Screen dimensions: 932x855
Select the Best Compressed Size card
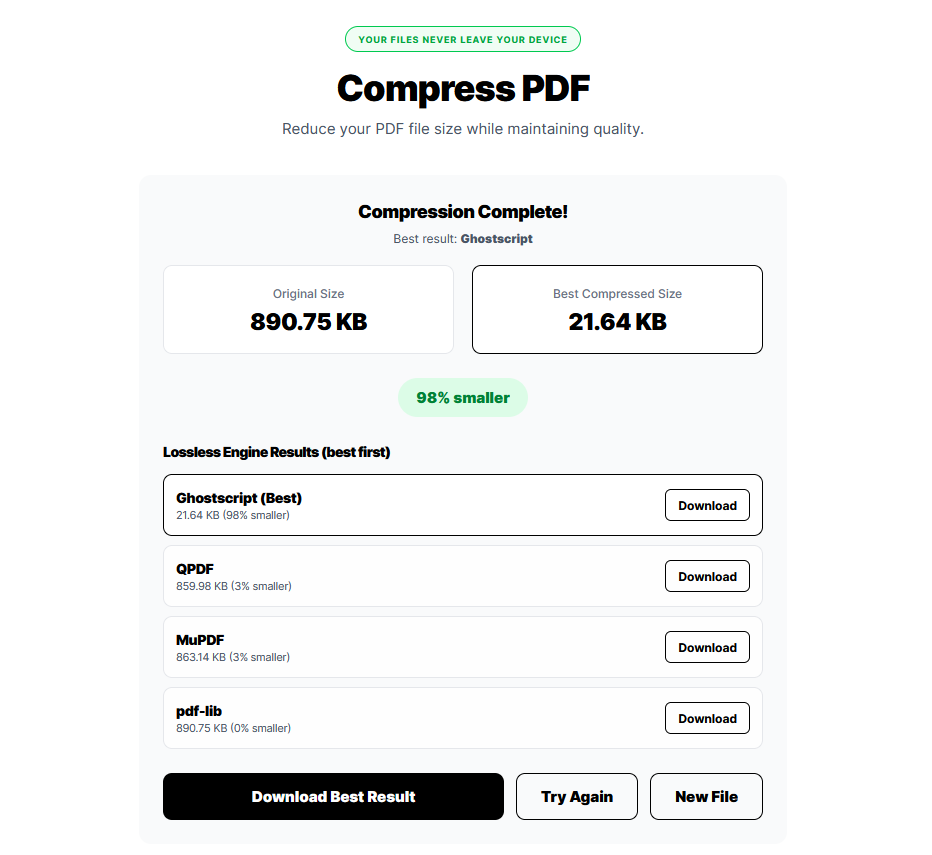617,310
